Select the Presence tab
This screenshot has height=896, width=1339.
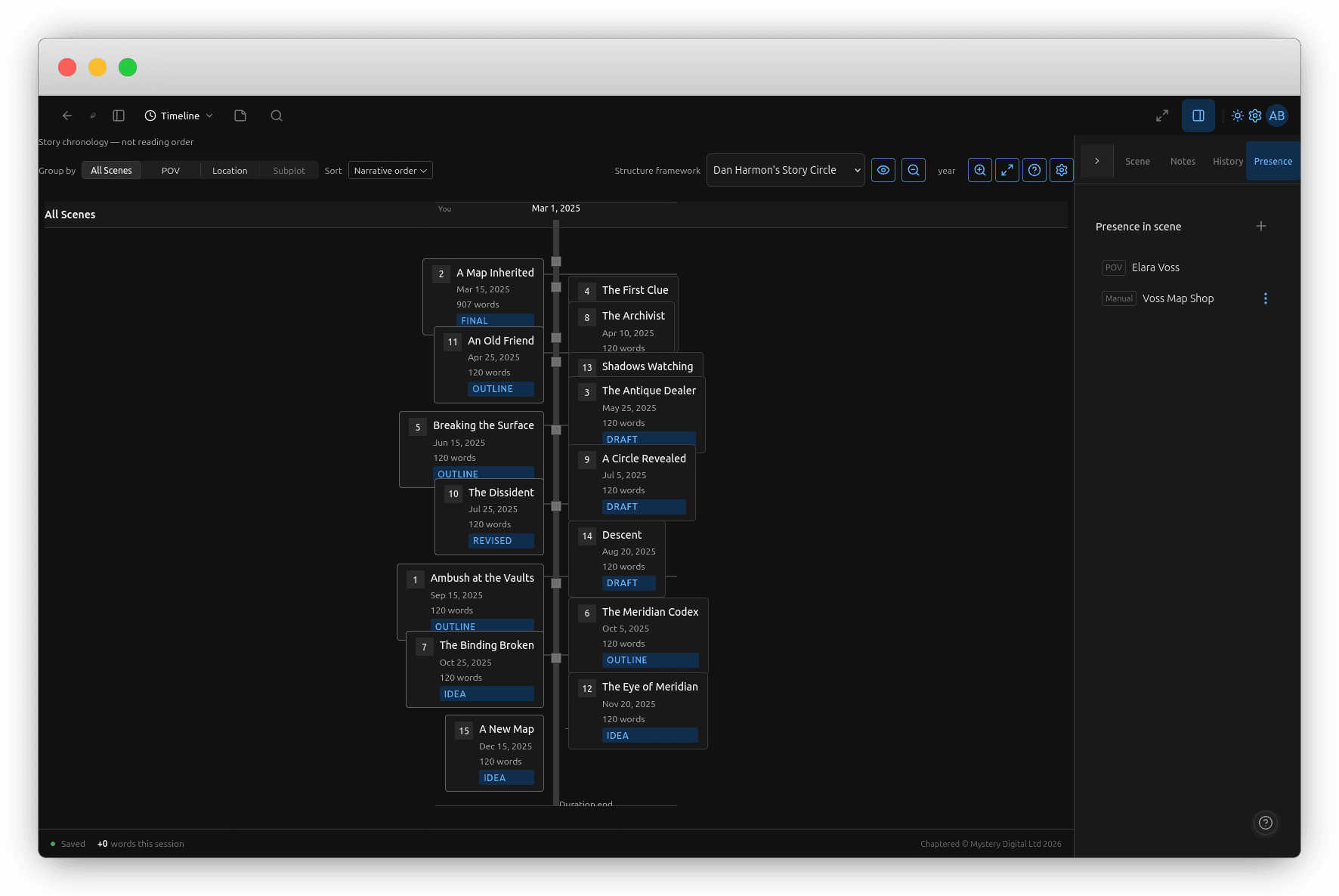pos(1273,162)
